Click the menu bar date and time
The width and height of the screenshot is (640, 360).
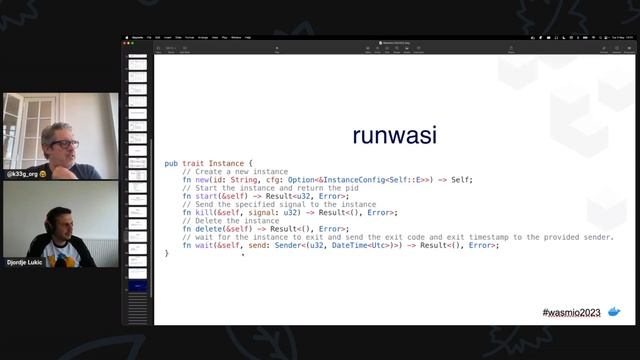point(621,38)
